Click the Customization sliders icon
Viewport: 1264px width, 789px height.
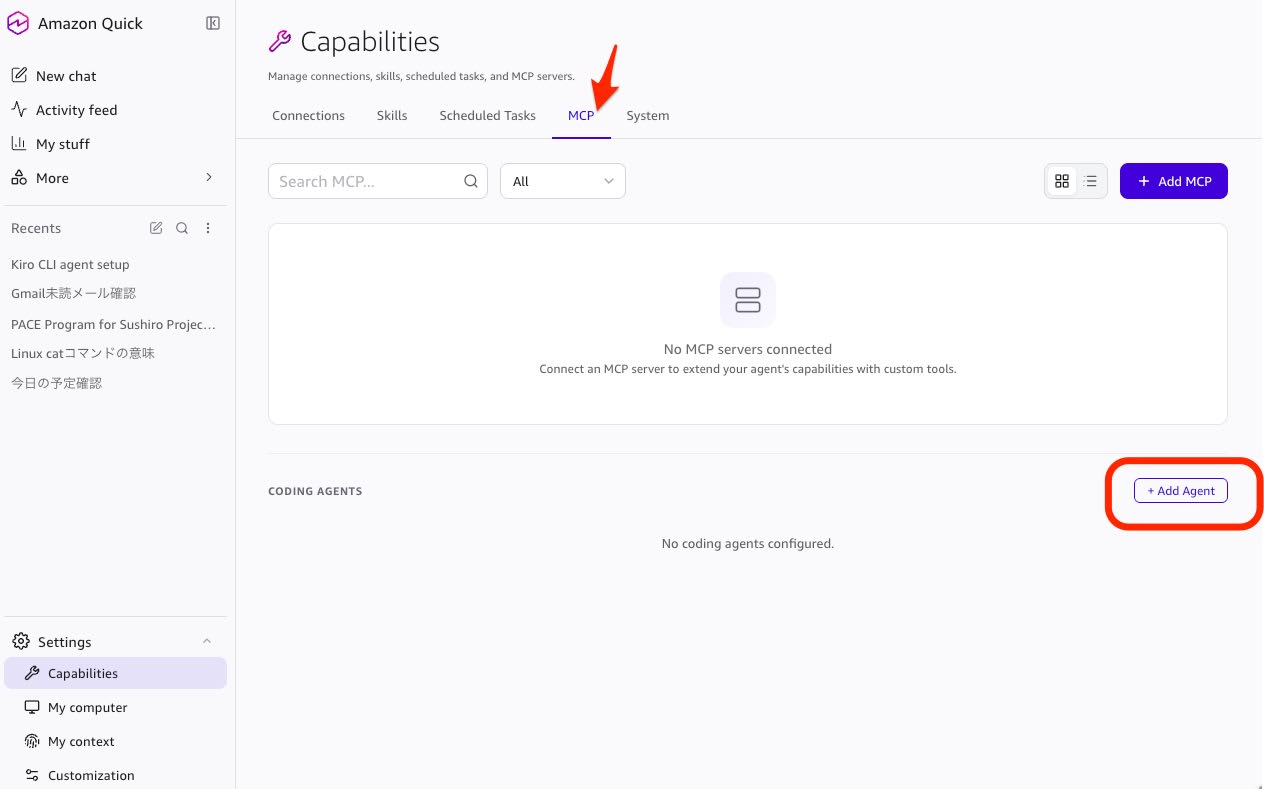coord(31,775)
